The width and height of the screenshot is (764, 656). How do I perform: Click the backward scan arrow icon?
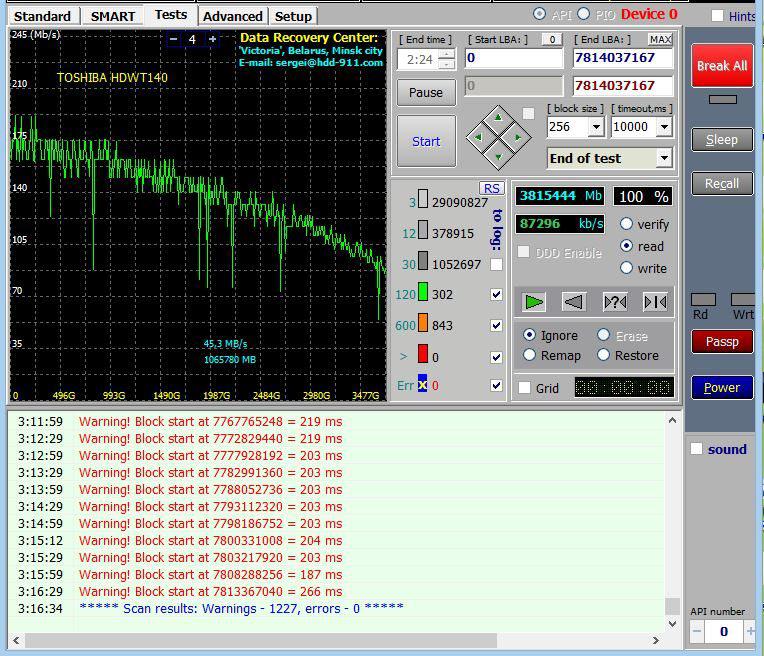pos(574,301)
